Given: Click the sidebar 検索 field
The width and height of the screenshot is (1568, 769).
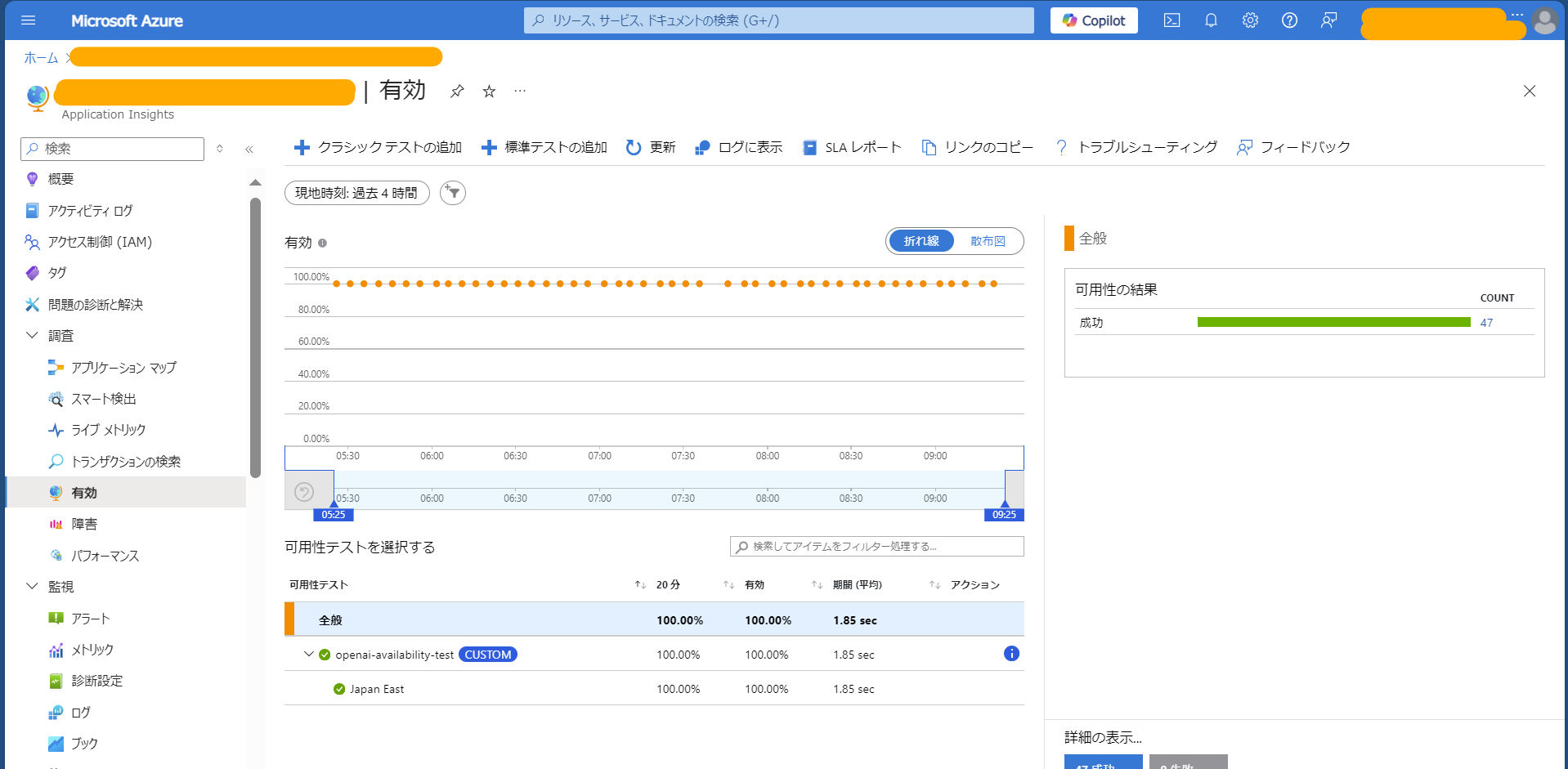Looking at the screenshot, I should pos(113,149).
